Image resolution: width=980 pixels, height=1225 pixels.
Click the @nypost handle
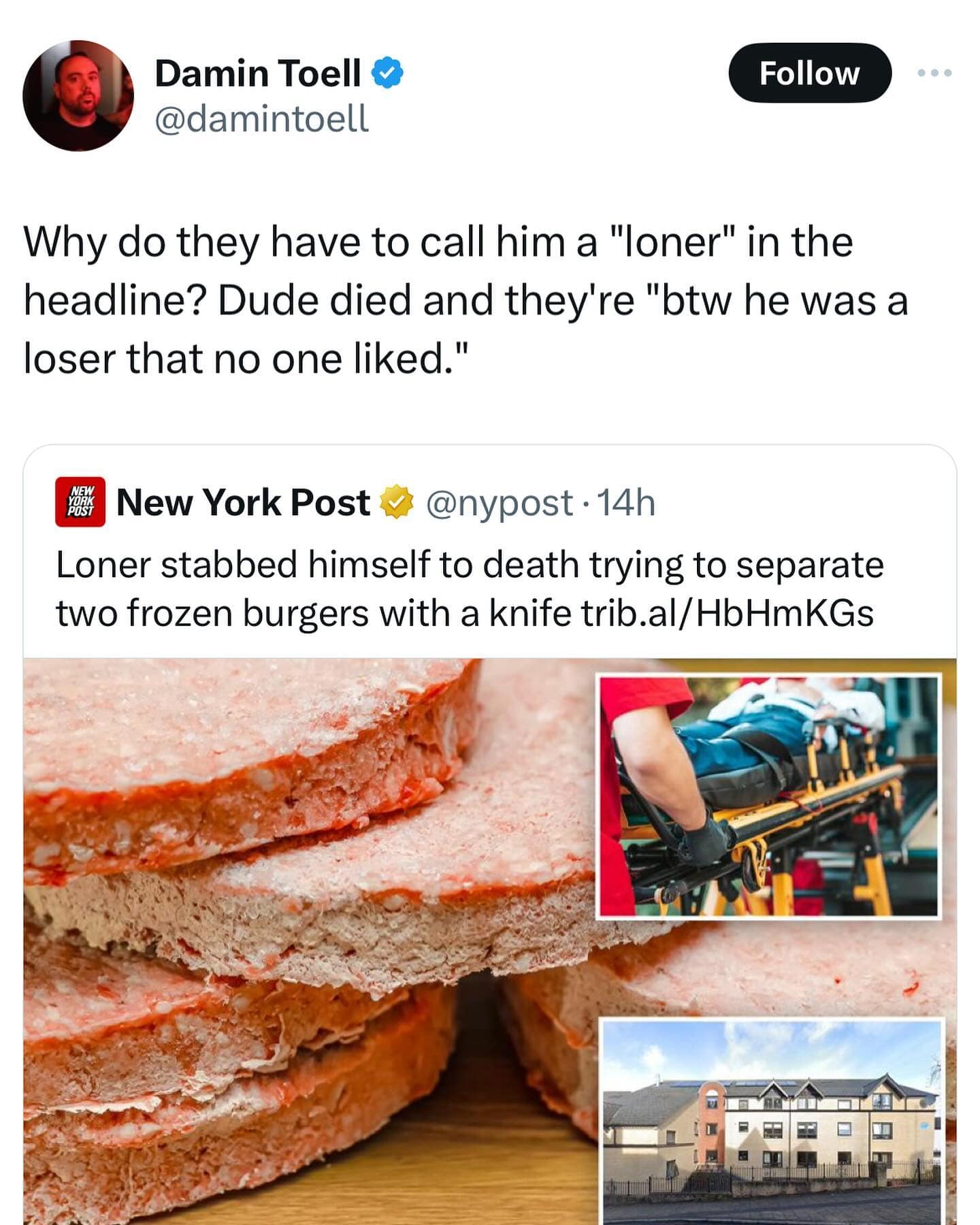(x=499, y=503)
